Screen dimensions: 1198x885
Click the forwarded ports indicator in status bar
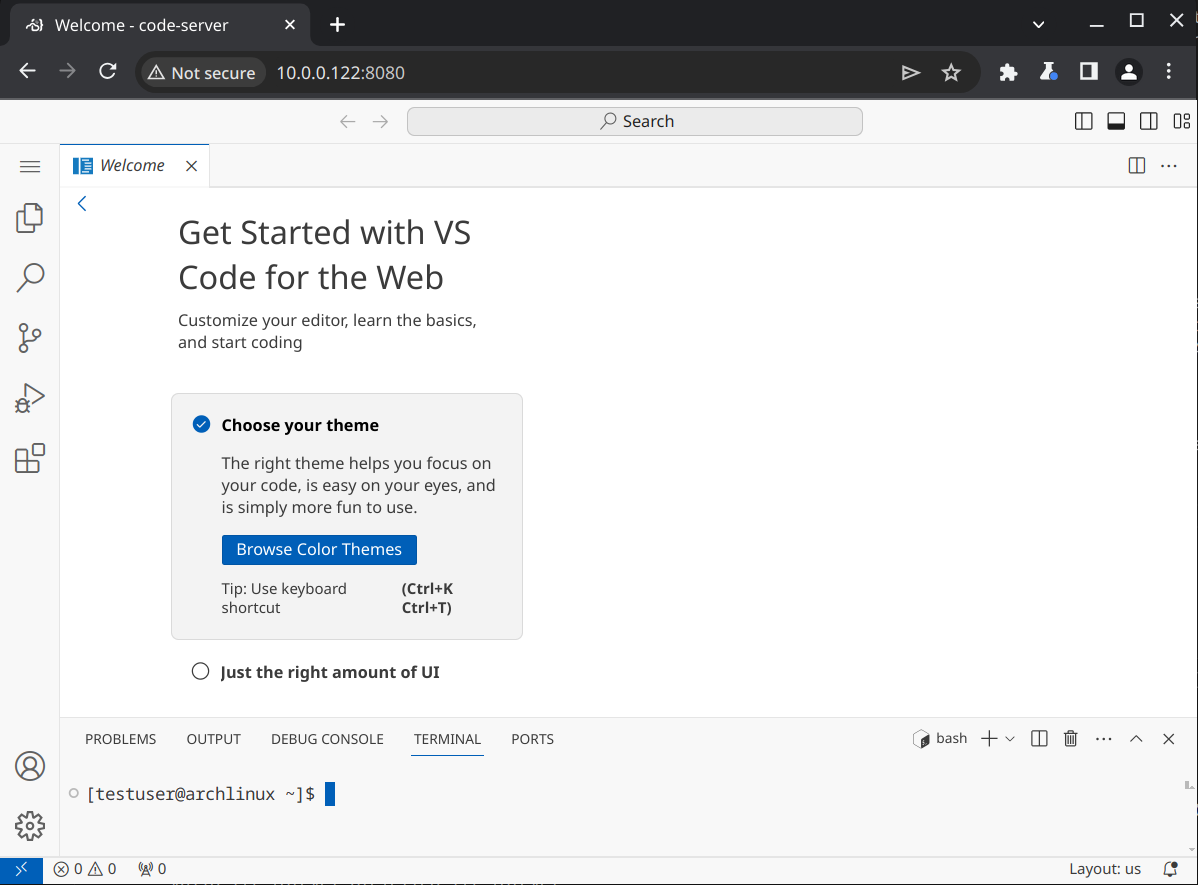152,869
